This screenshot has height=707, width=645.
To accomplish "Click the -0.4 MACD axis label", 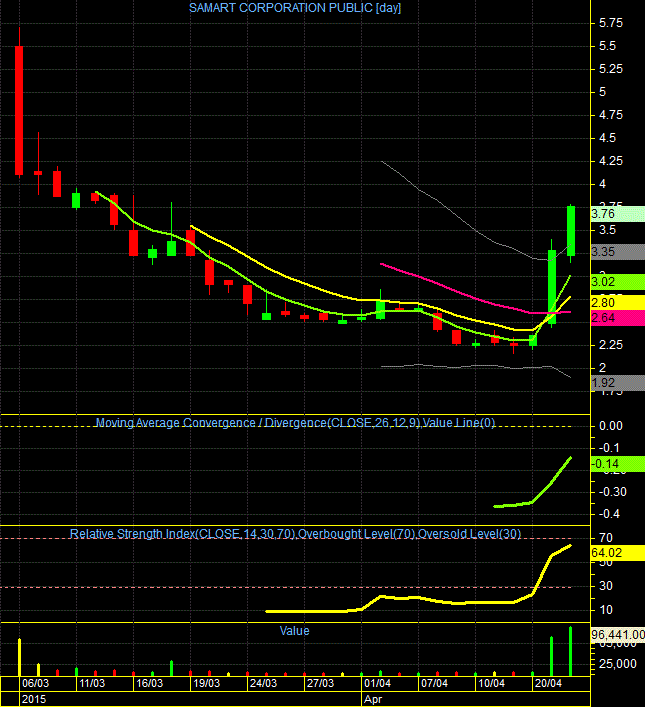I will coord(608,514).
